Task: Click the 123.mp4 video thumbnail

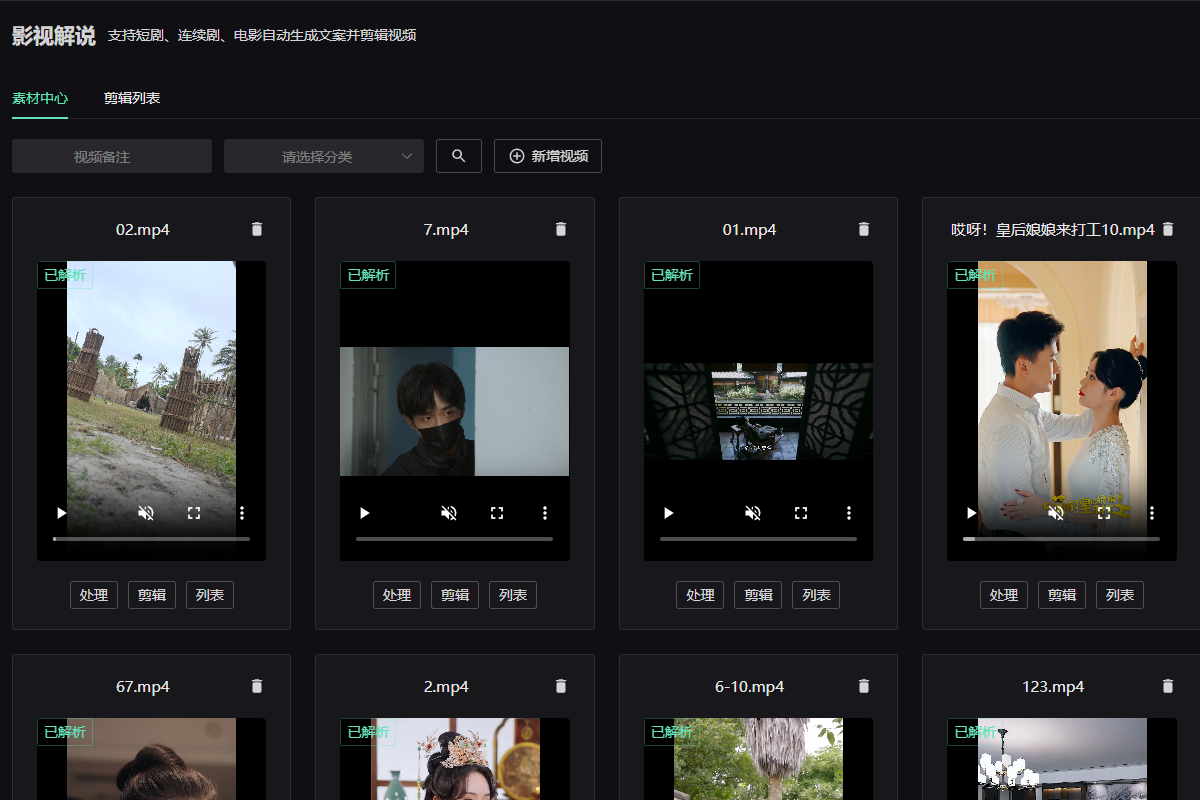Action: 1062,759
